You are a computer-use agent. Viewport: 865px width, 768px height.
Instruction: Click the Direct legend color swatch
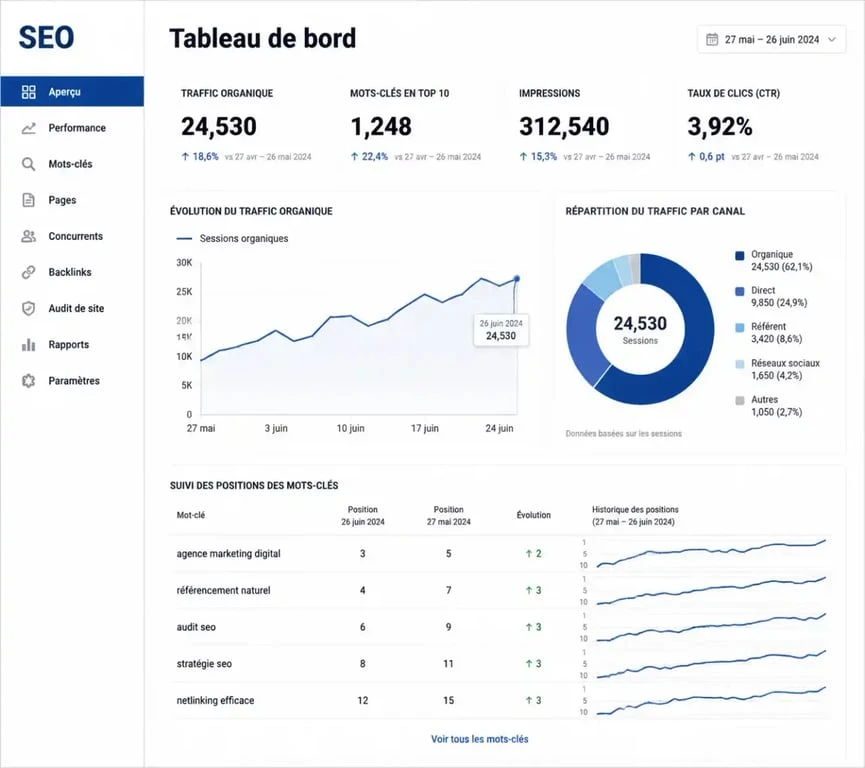[x=740, y=291]
